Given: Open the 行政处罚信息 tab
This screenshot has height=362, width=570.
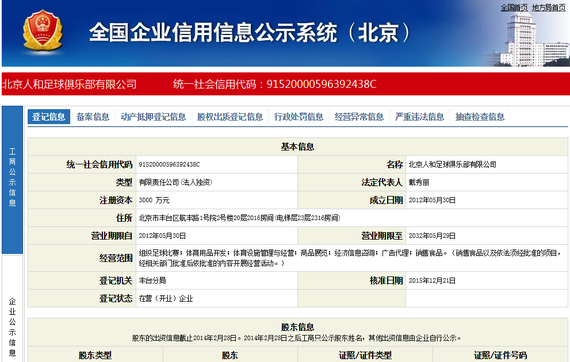Looking at the screenshot, I should pyautogui.click(x=299, y=117).
